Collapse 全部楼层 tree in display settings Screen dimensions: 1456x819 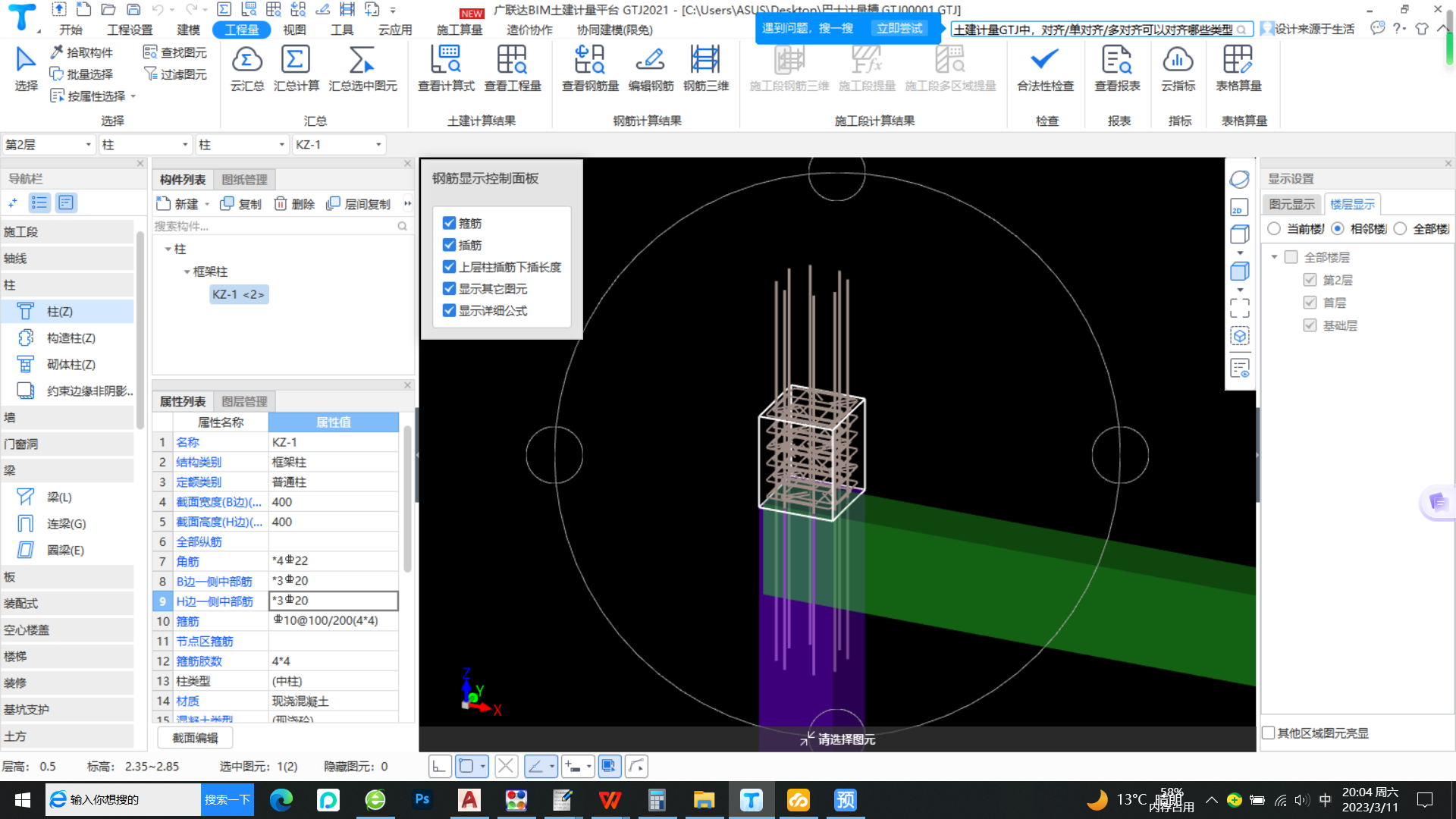tap(1274, 257)
